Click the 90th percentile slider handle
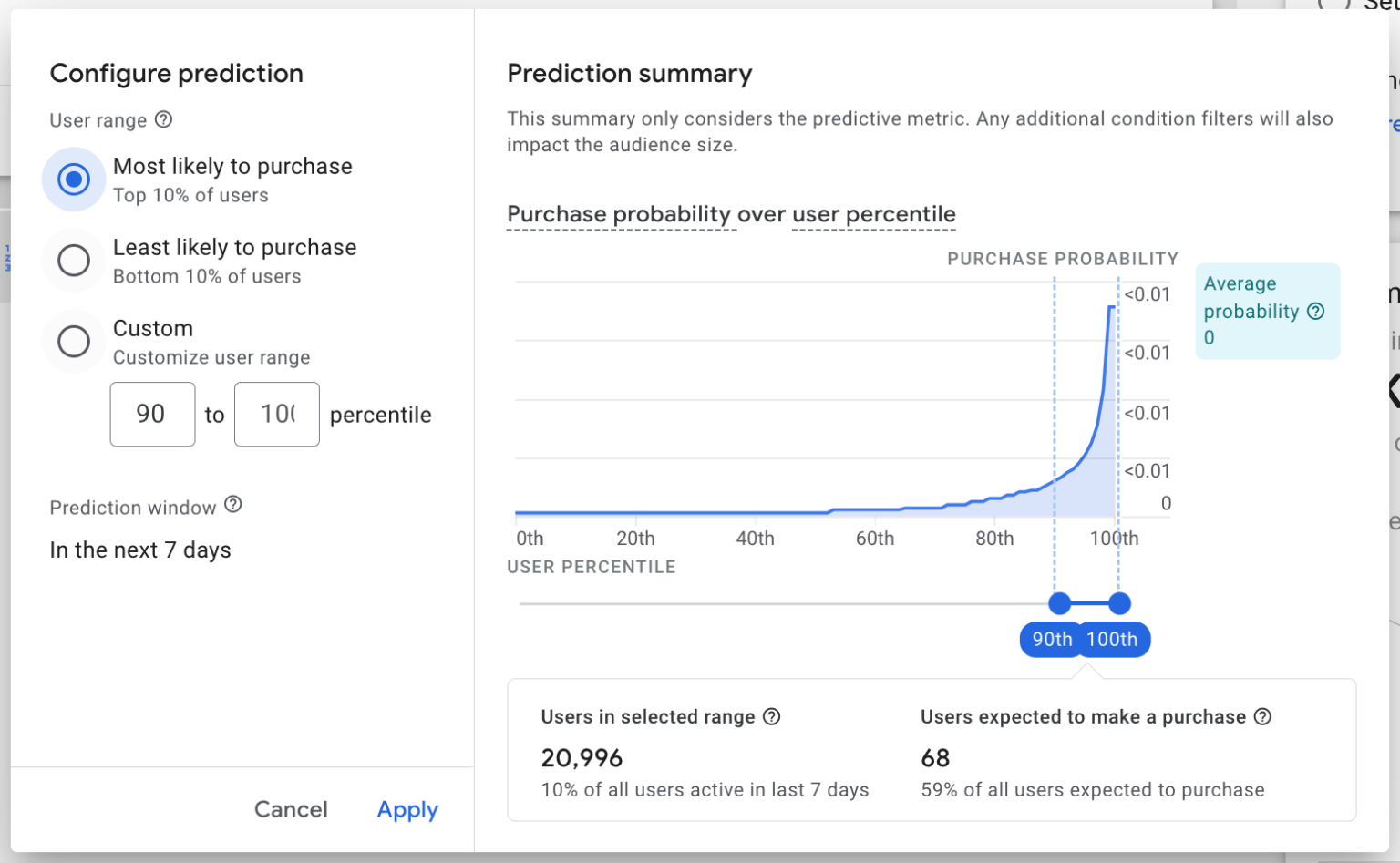This screenshot has height=863, width=1400. 1058,602
